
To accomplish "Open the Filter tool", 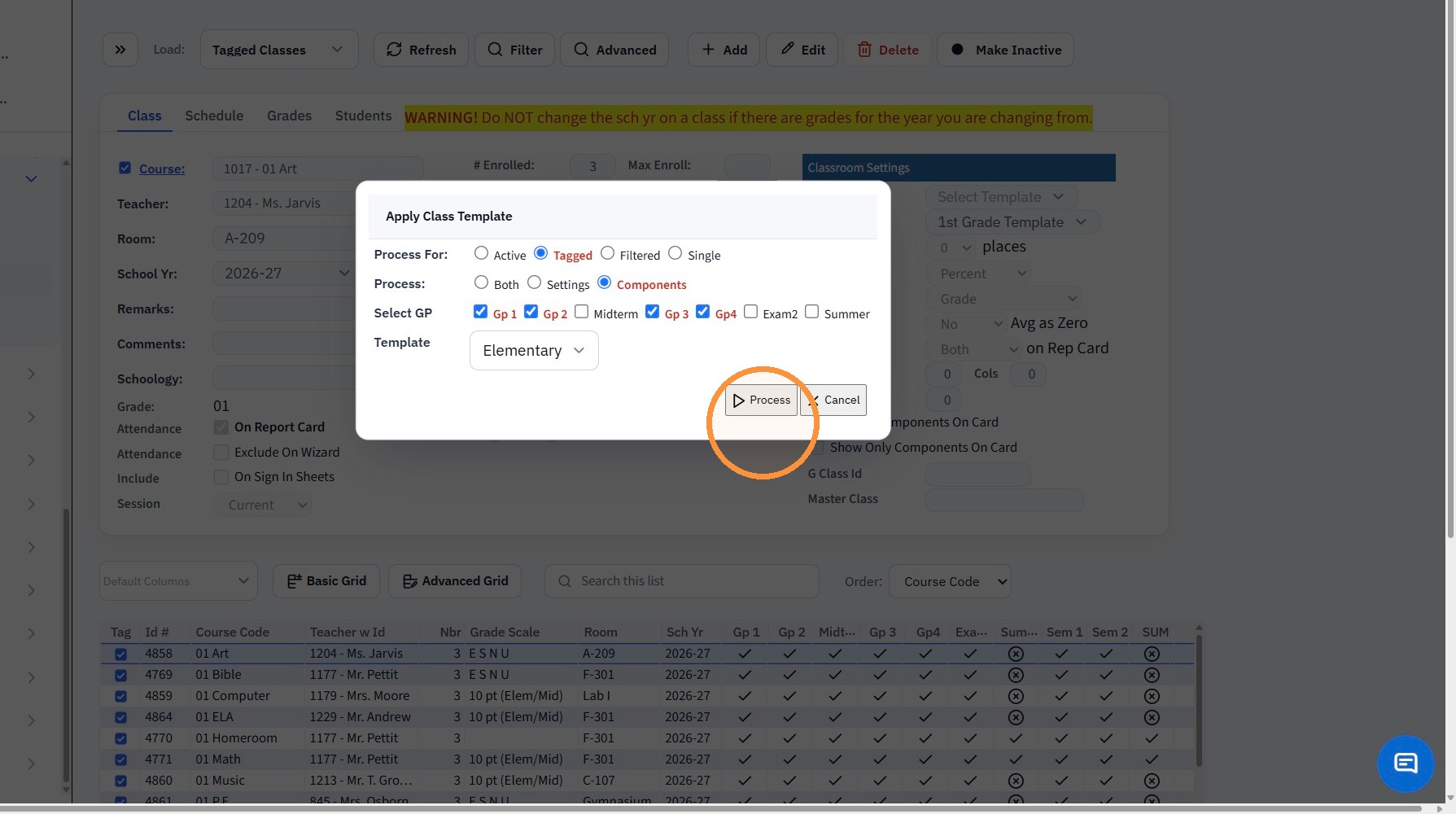I will coord(514,50).
